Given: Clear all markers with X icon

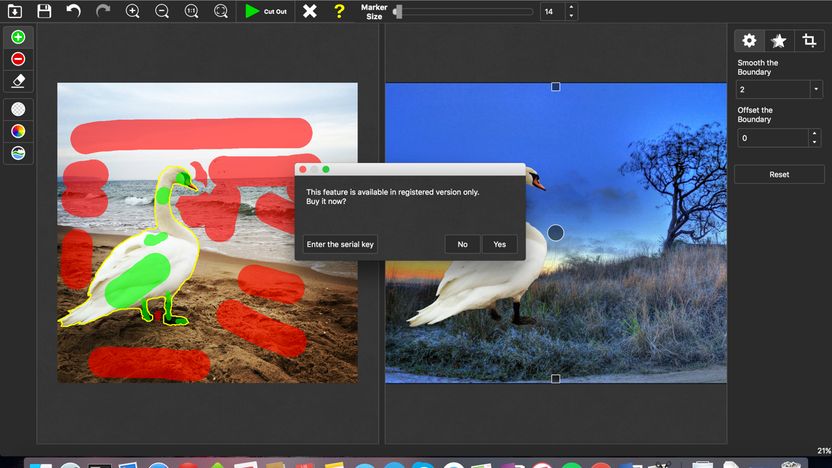Looking at the screenshot, I should [x=310, y=11].
